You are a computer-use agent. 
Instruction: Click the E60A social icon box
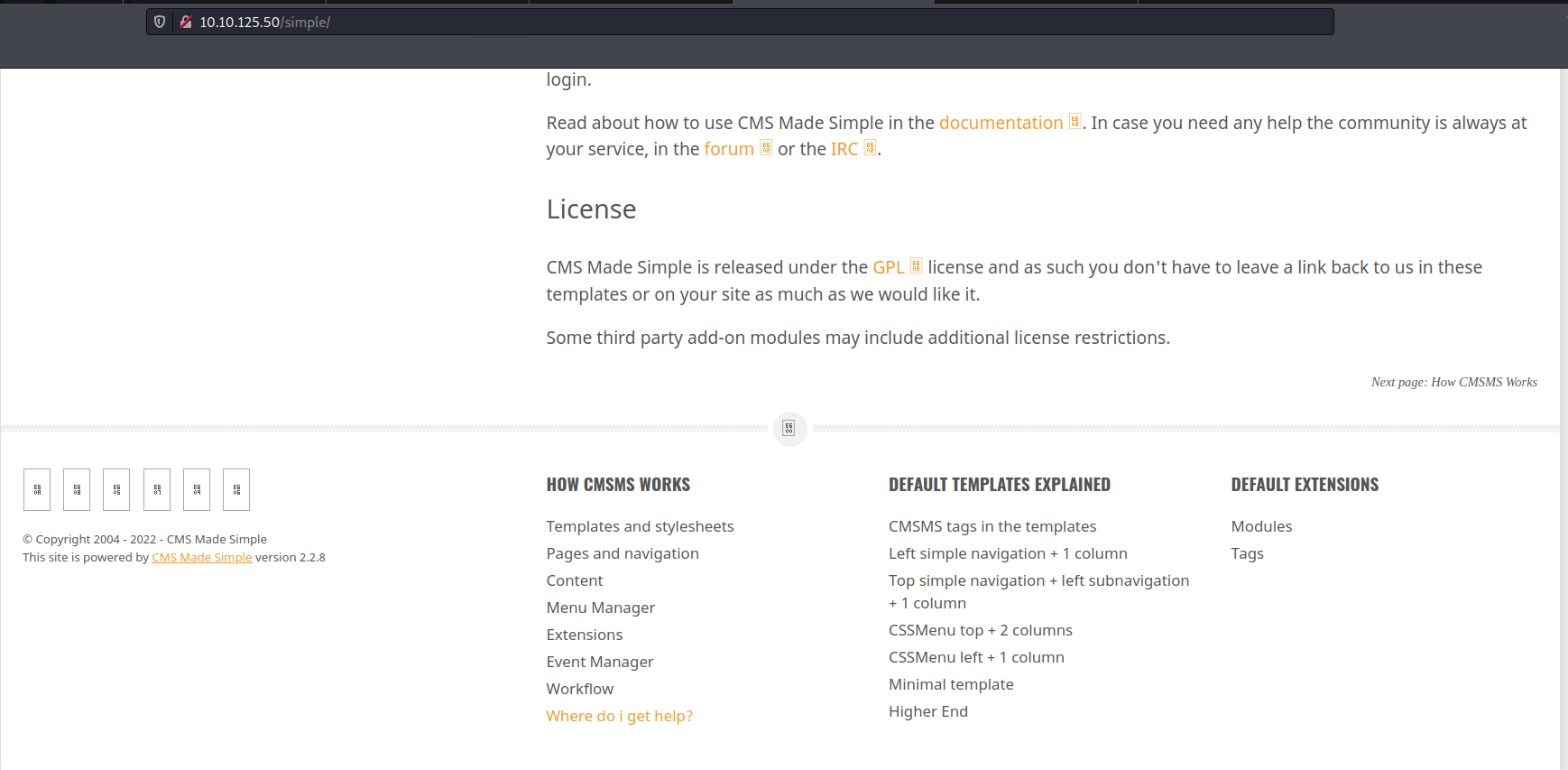tap(37, 489)
